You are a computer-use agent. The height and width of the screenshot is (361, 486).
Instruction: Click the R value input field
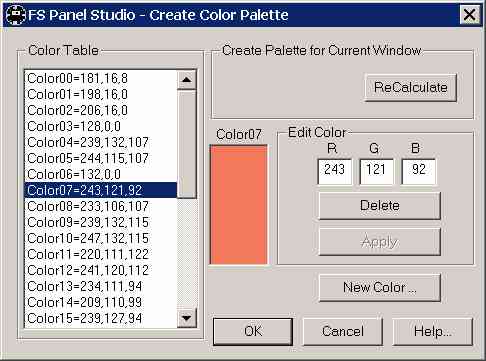[335, 171]
